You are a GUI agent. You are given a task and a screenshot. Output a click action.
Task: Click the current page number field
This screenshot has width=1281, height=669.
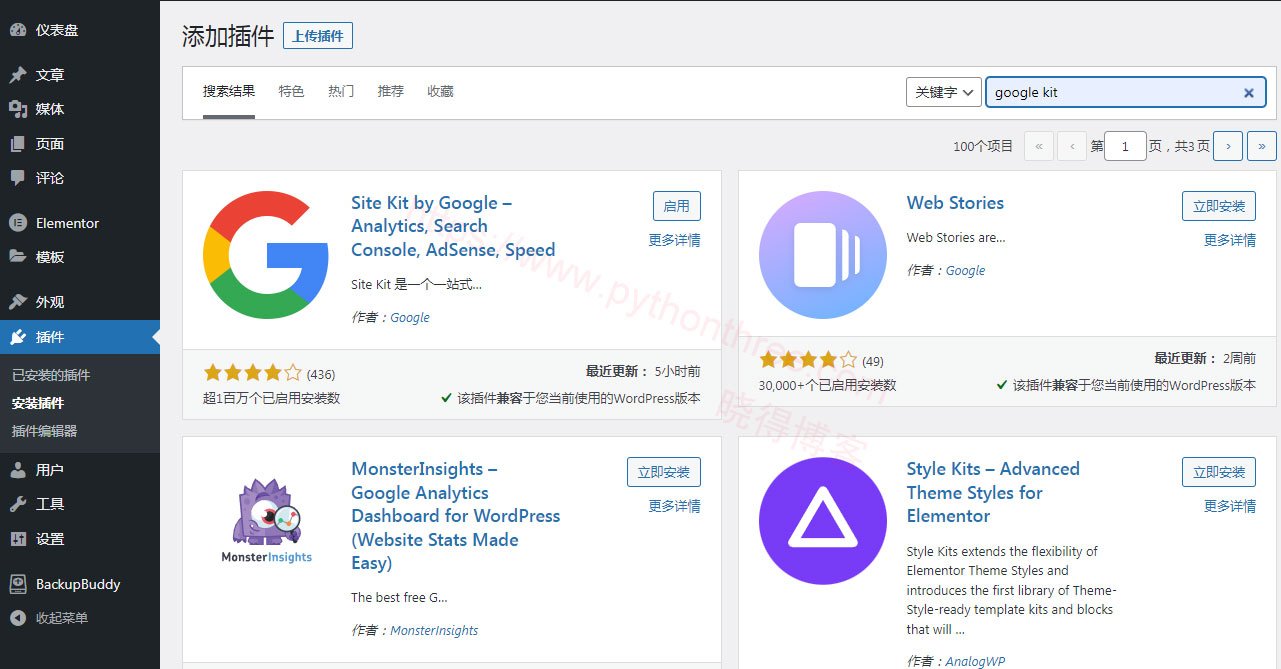pos(1126,146)
